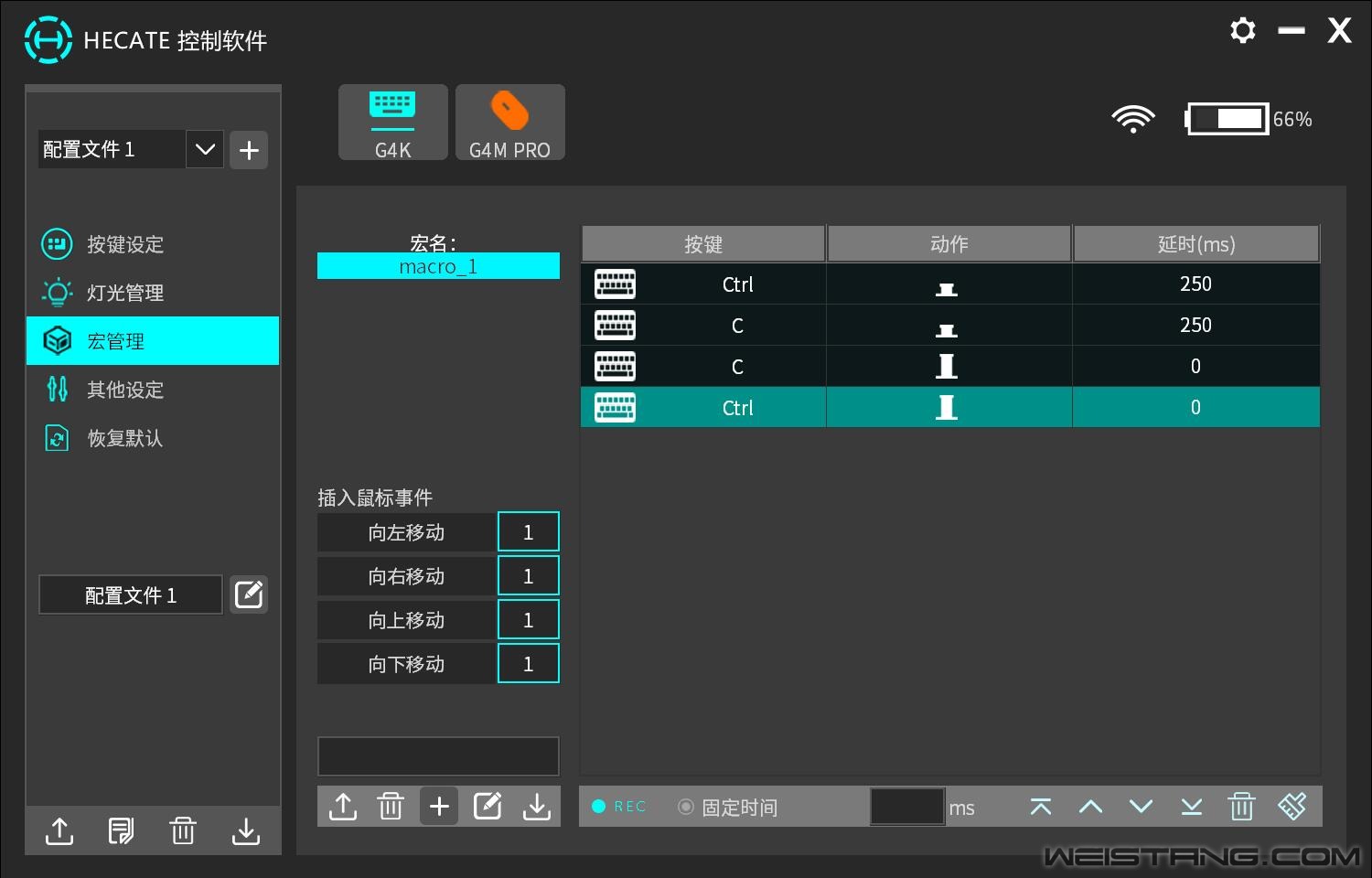Select C key-up row with 0 delay
The height and width of the screenshot is (878, 1372).
(950, 366)
